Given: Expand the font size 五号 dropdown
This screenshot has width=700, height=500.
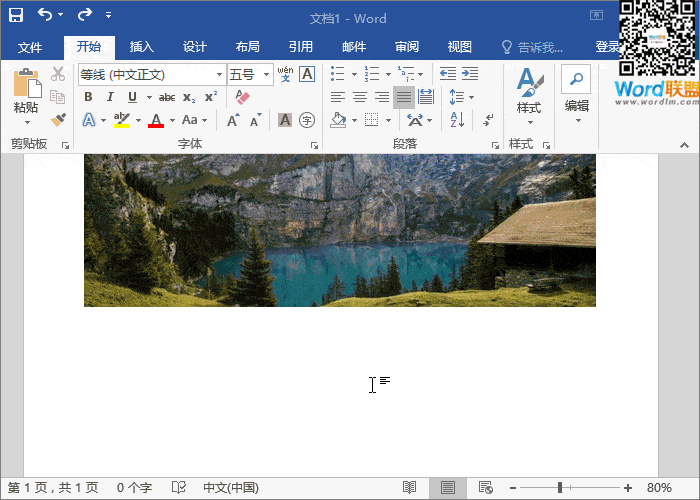Looking at the screenshot, I should pyautogui.click(x=265, y=75).
